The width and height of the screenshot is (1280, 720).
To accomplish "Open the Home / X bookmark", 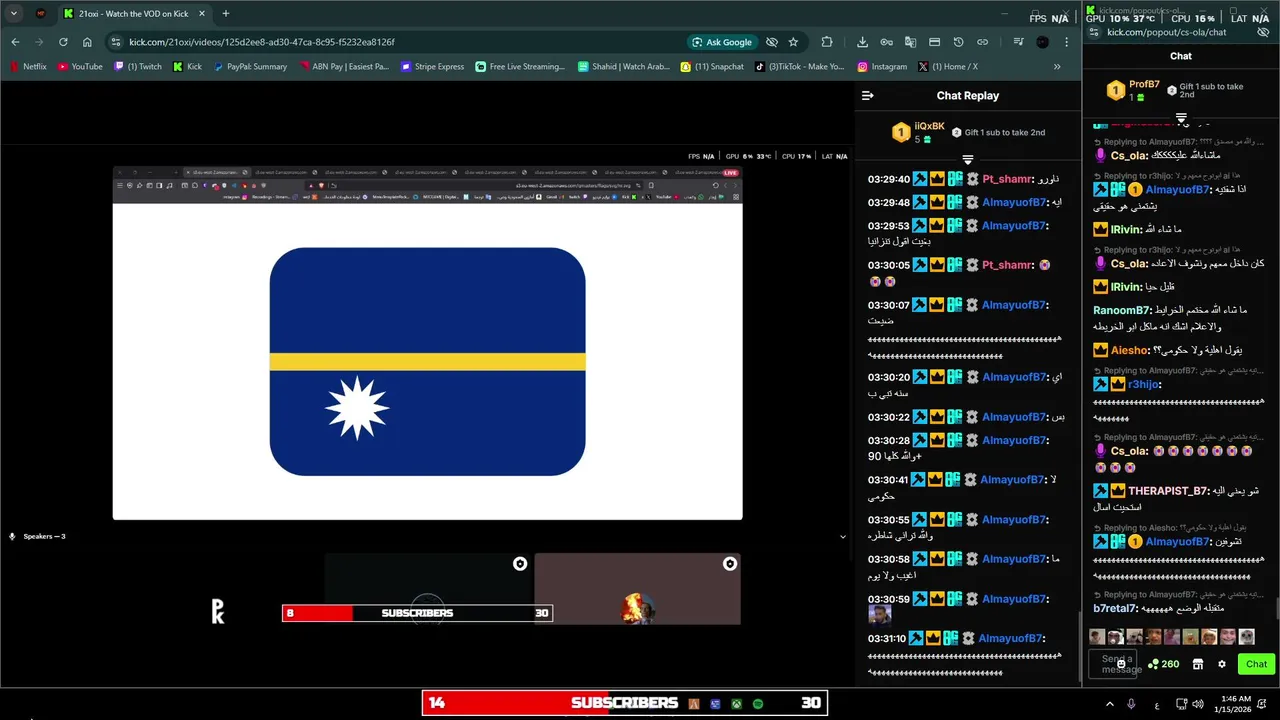I will tap(947, 67).
